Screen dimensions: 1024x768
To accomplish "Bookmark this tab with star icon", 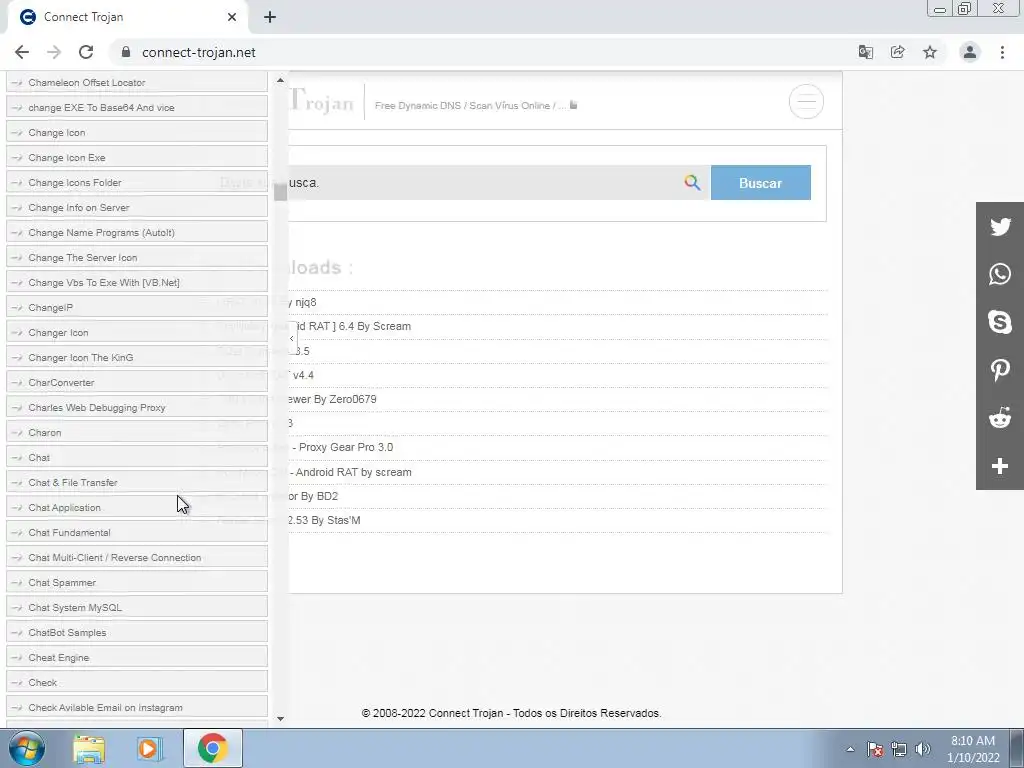I will pos(930,52).
